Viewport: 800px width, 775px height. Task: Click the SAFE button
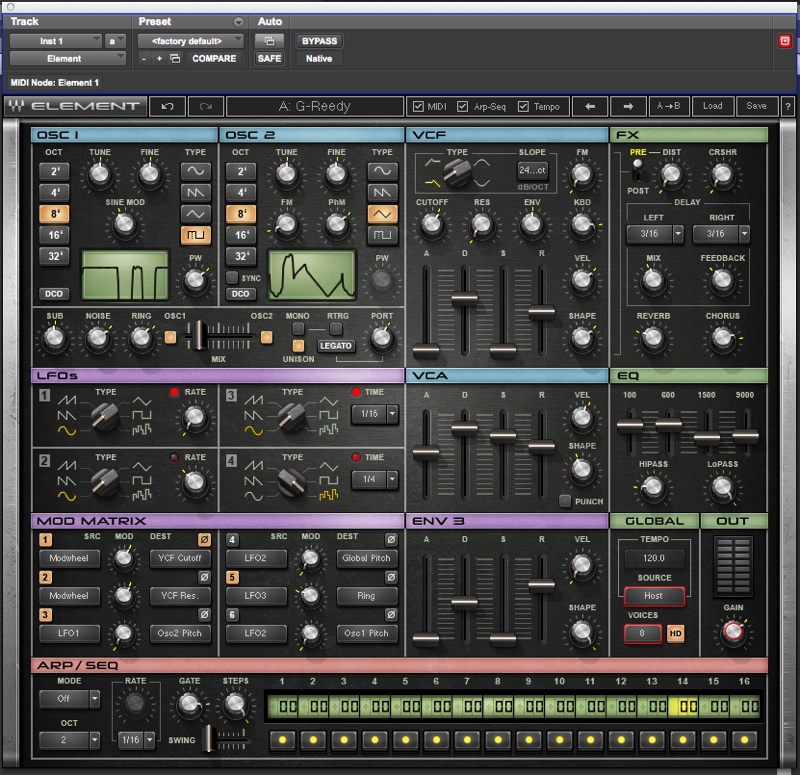point(269,59)
